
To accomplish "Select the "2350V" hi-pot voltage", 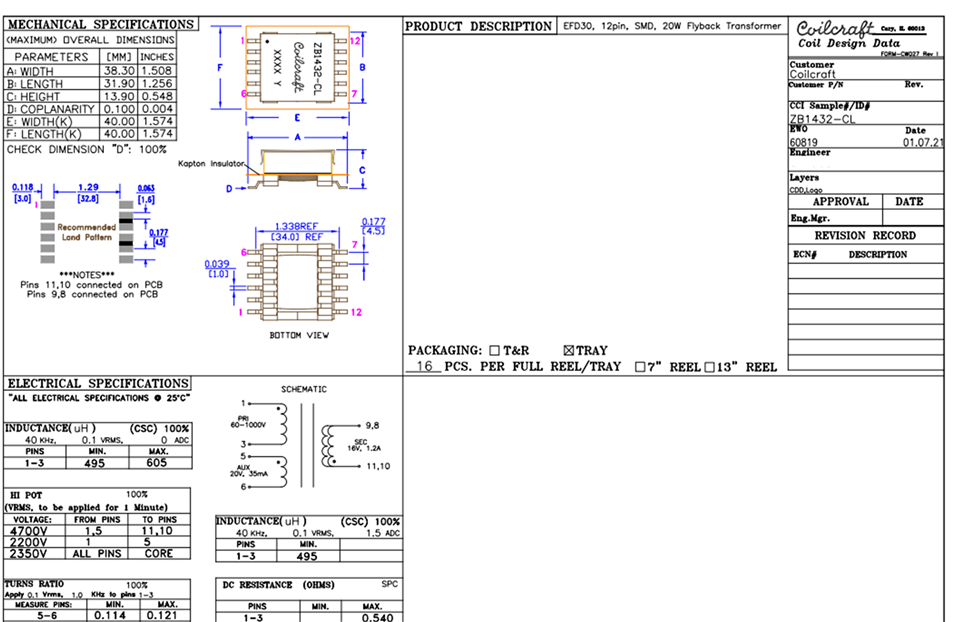I will [28, 553].
